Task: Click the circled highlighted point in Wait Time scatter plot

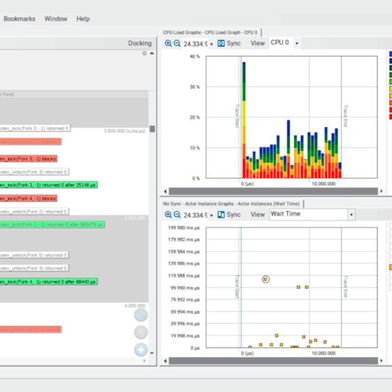Action: pyautogui.click(x=266, y=279)
